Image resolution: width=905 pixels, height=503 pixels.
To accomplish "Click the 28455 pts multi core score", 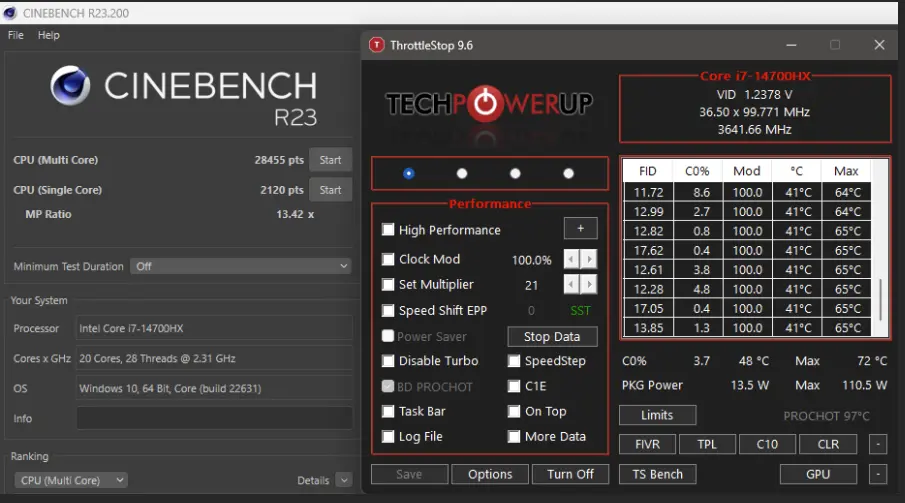I will (x=279, y=160).
